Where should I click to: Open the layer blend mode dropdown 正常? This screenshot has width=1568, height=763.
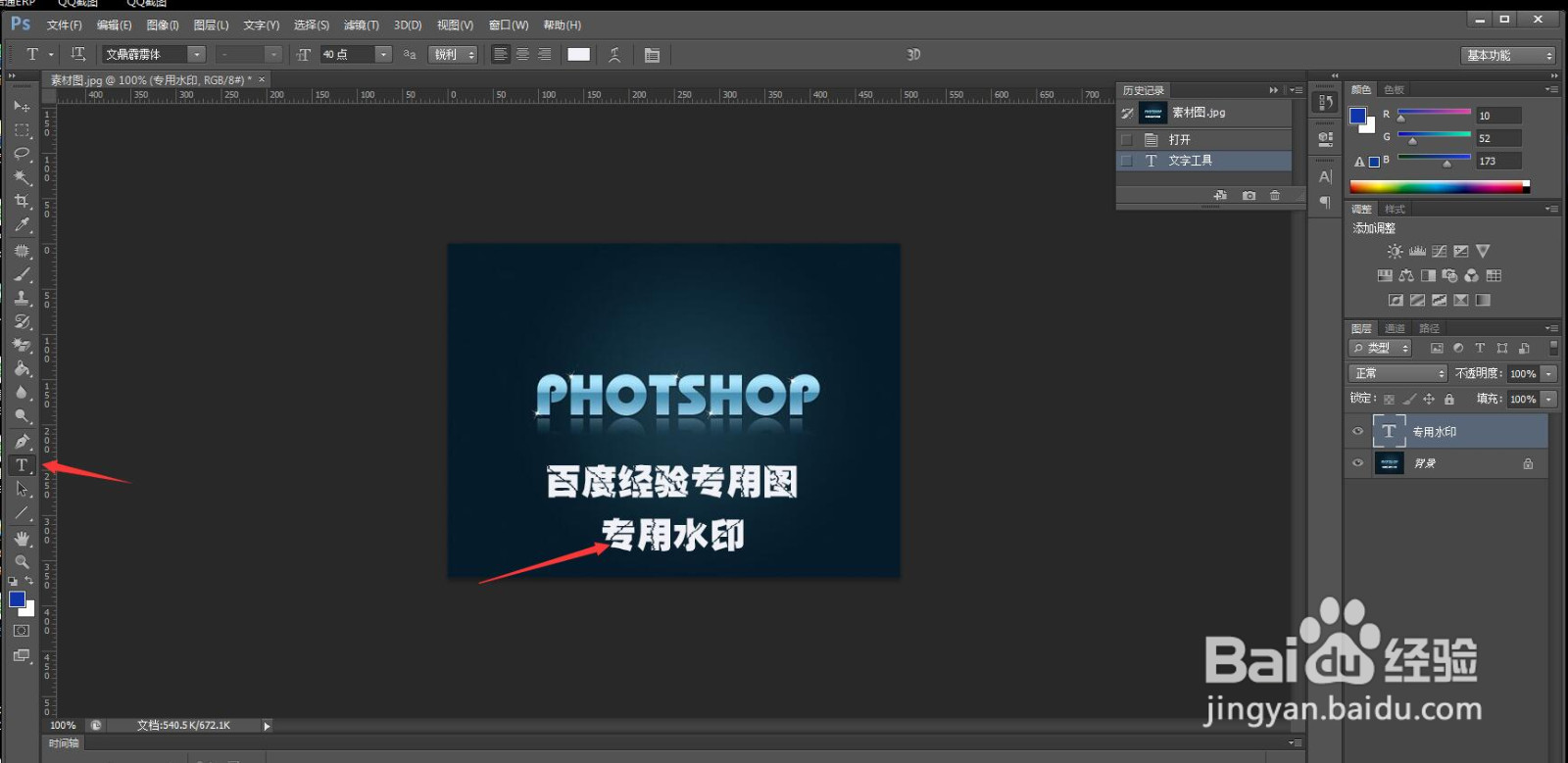click(x=1397, y=373)
